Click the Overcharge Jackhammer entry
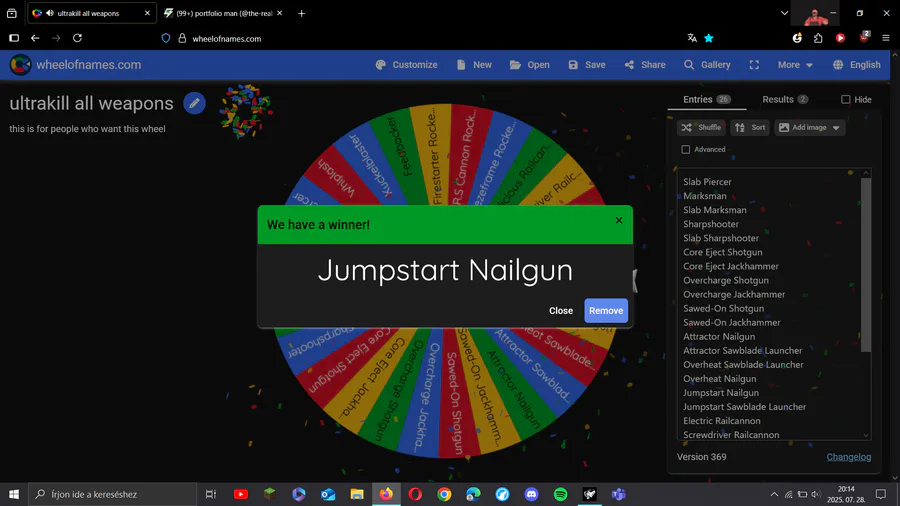 (x=734, y=294)
